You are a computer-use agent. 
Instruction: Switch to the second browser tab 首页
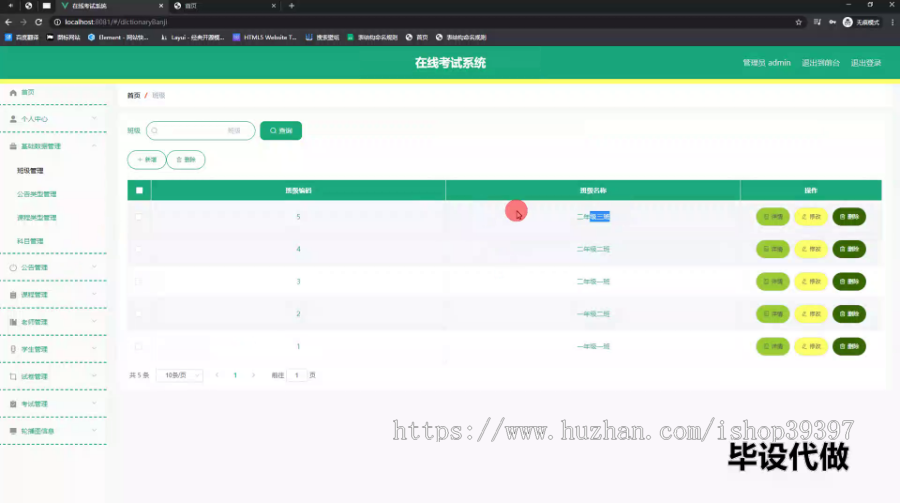tap(224, 6)
